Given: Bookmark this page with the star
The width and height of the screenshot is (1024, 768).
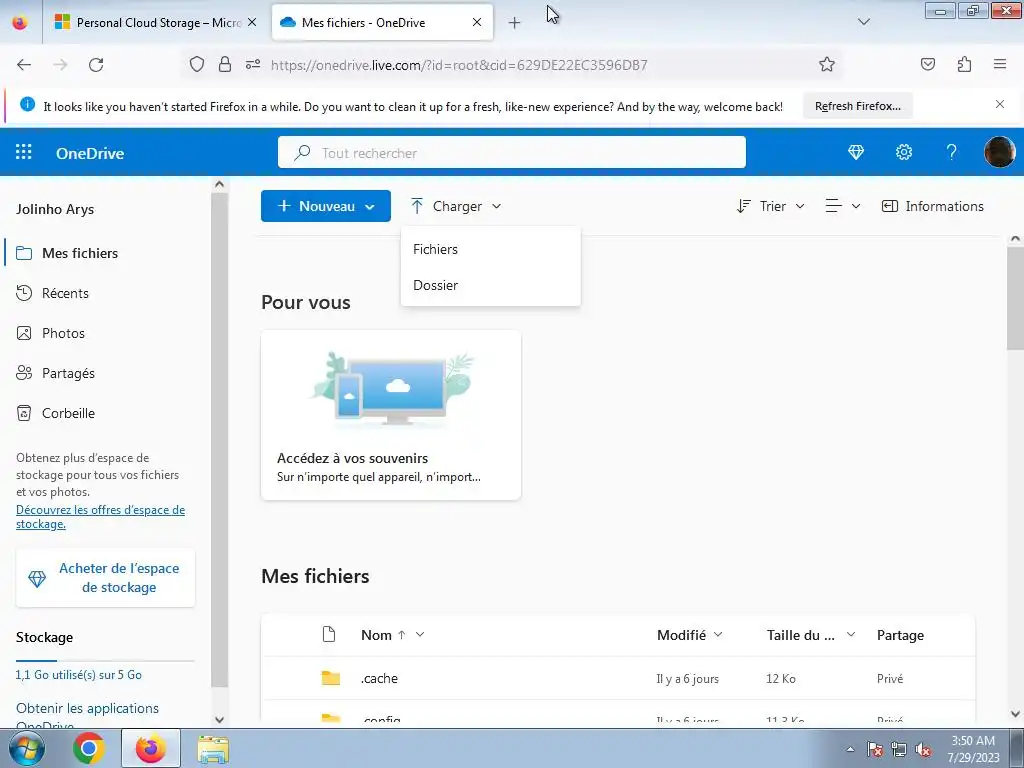Looking at the screenshot, I should (x=827, y=64).
